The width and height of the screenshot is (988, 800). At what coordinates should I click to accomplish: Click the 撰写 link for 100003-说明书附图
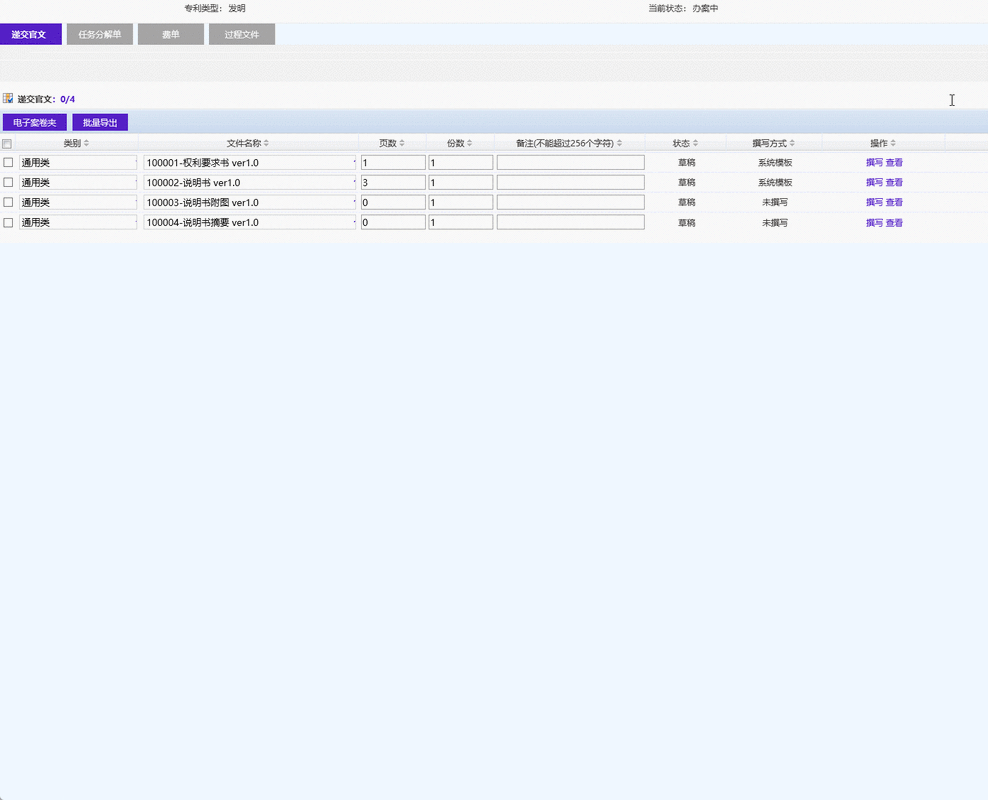(874, 202)
